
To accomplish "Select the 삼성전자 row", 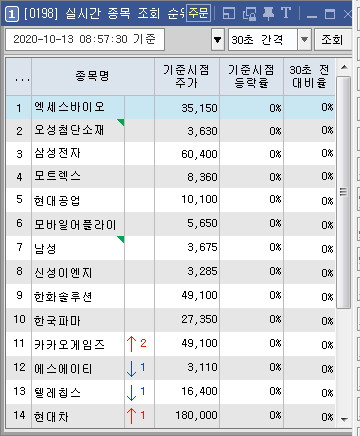I will (170, 154).
